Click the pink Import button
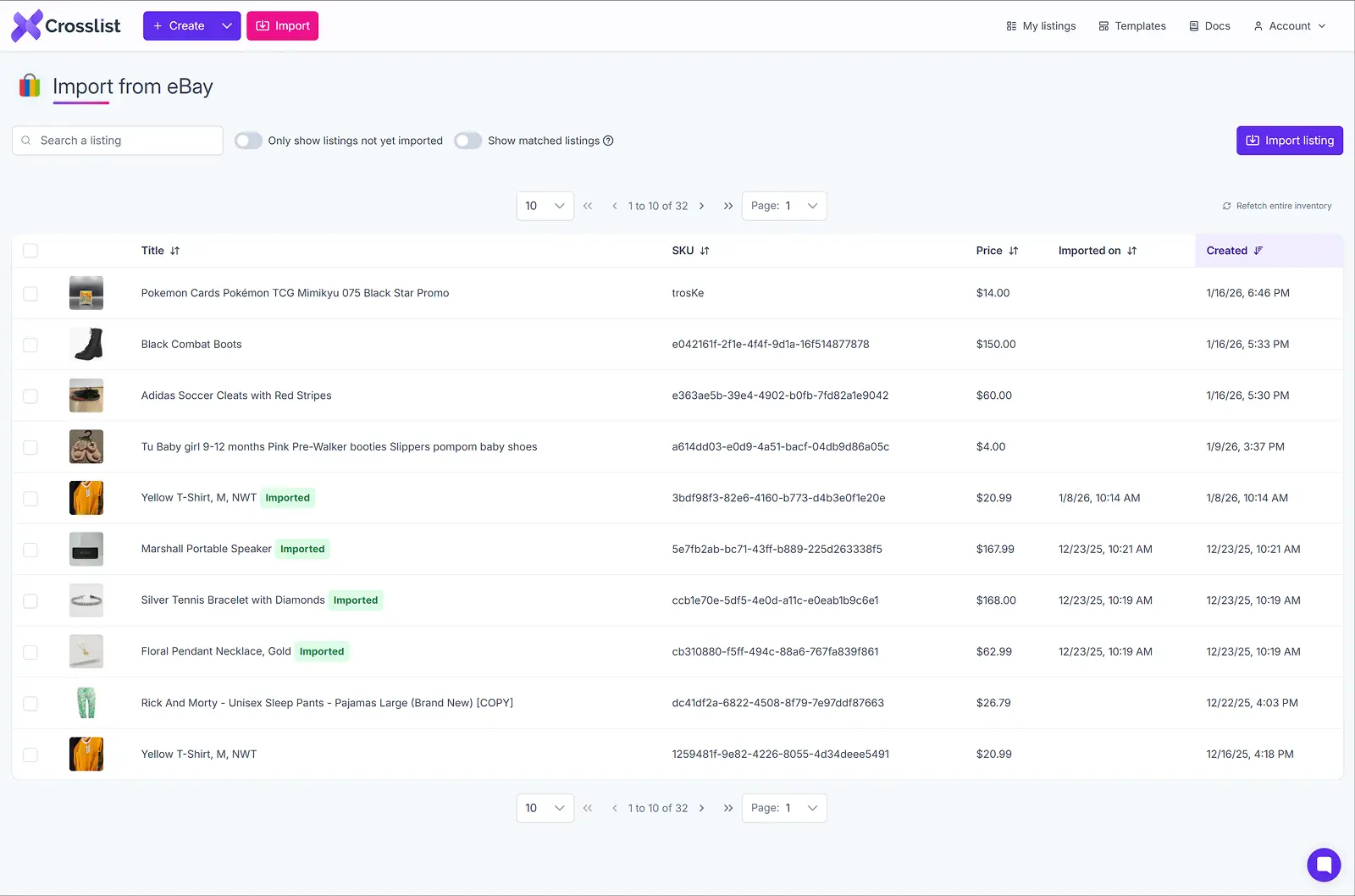 point(282,25)
